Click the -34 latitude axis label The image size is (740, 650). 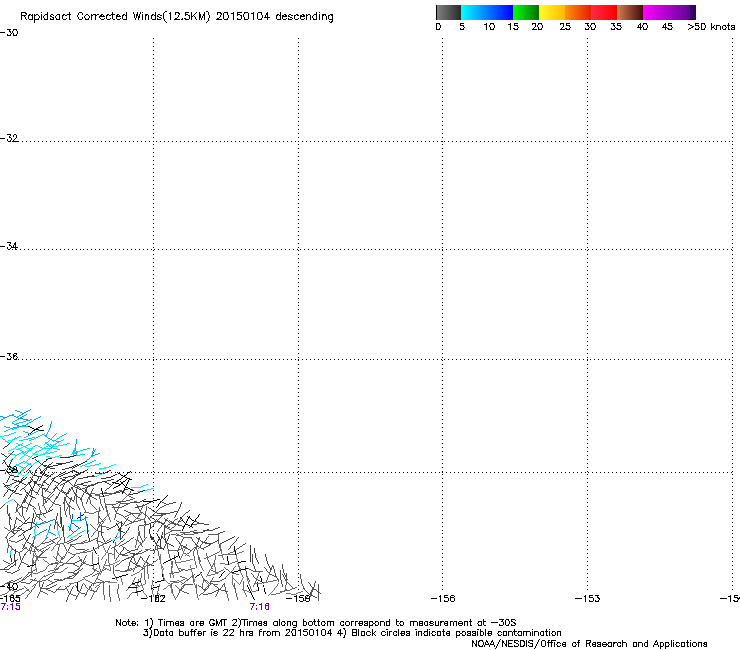point(9,246)
